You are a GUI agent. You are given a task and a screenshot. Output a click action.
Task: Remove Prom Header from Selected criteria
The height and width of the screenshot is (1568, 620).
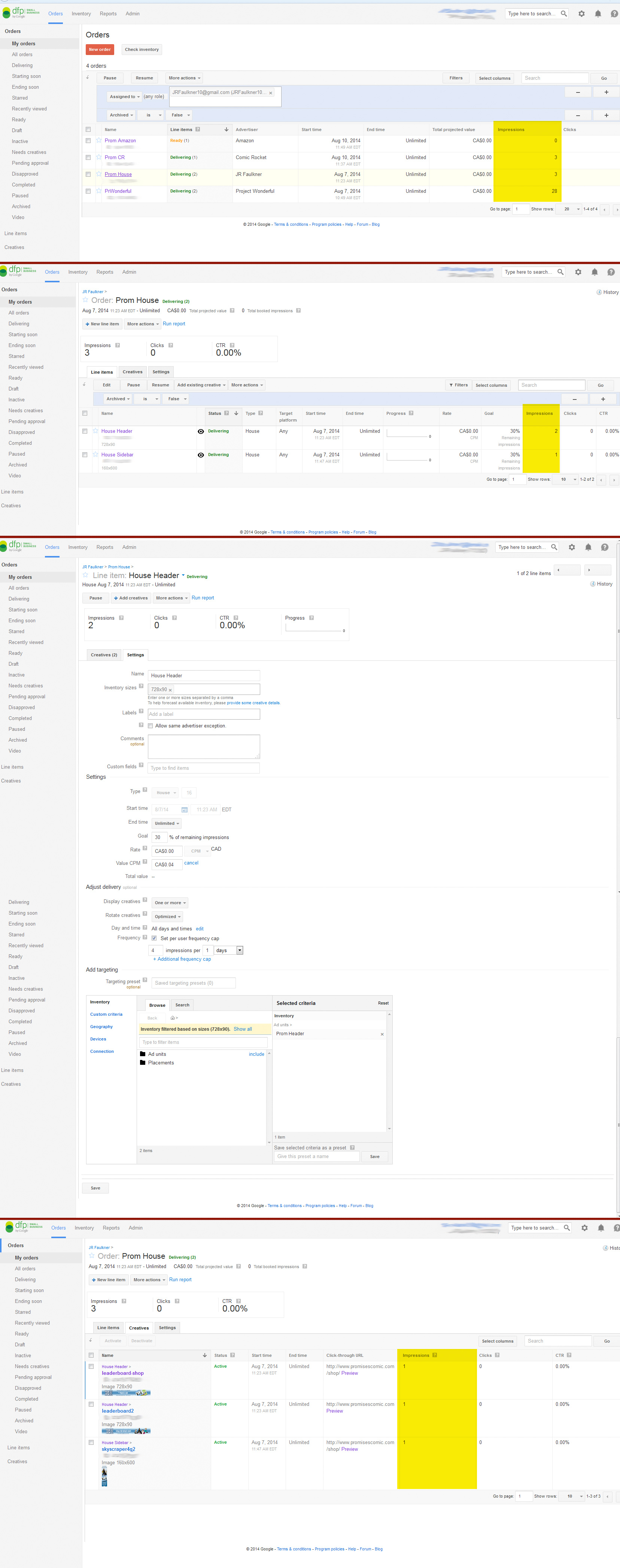click(x=382, y=1034)
